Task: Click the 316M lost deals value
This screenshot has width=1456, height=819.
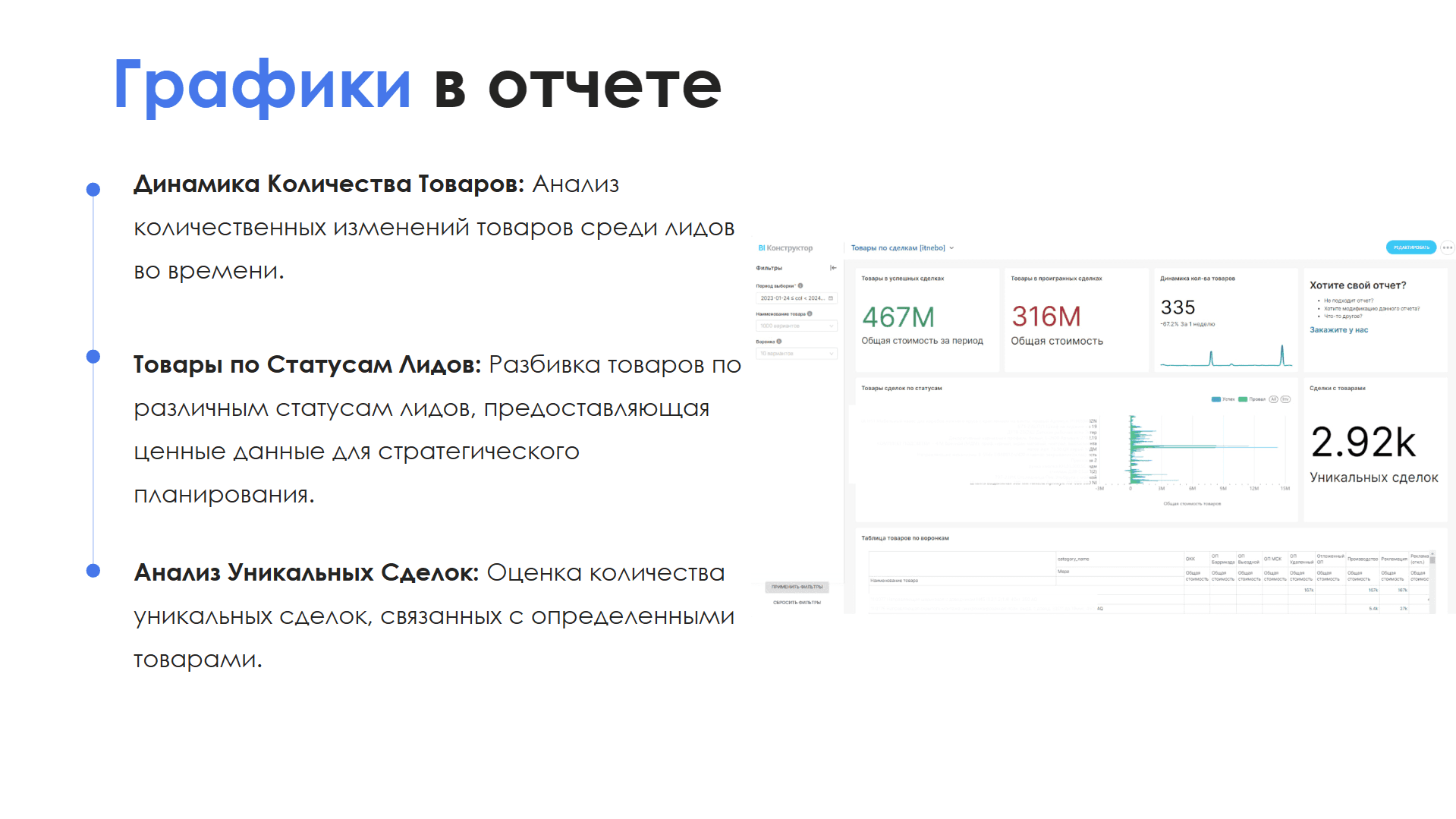Action: click(1046, 317)
